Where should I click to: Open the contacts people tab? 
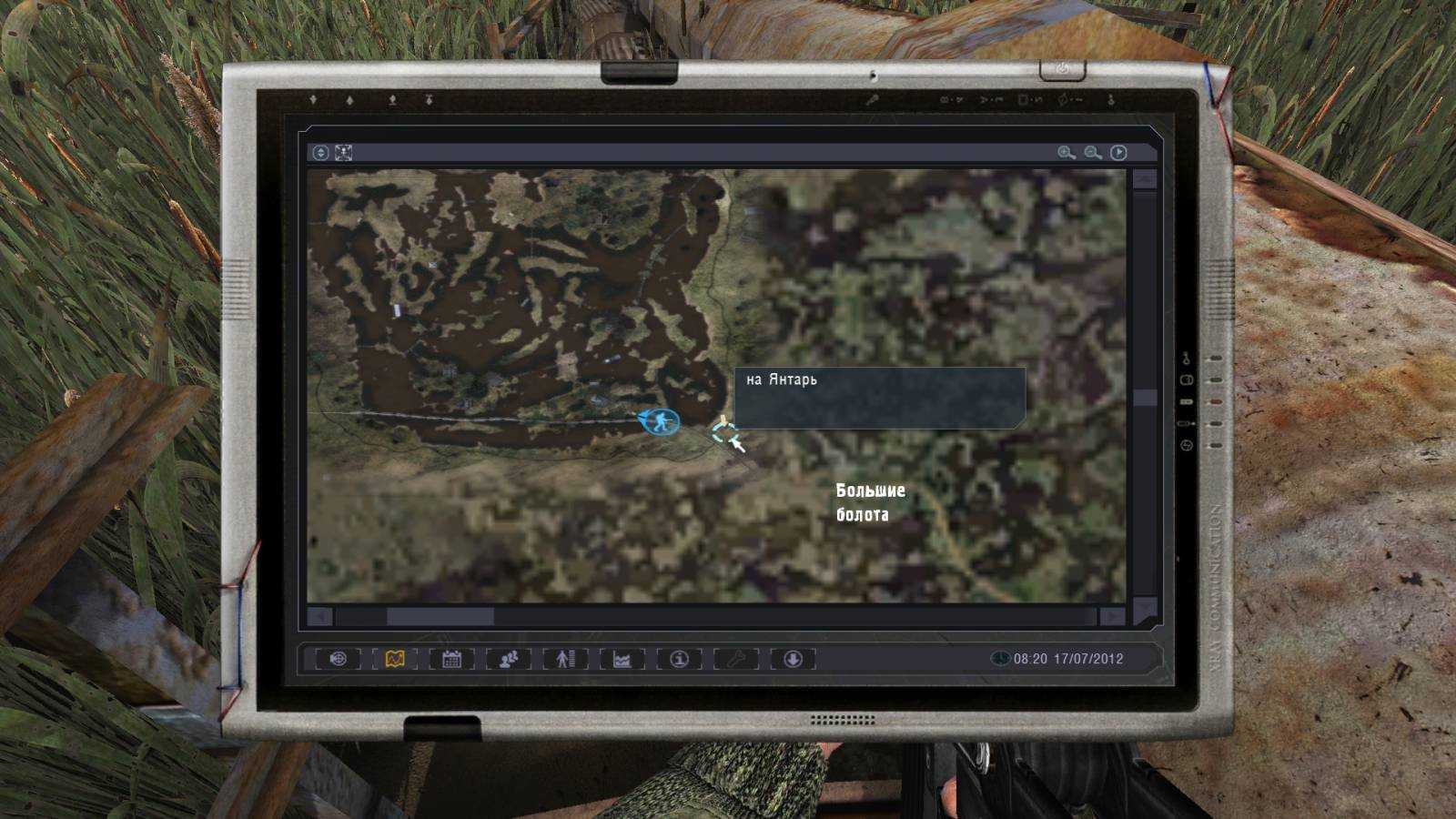pyautogui.click(x=508, y=659)
